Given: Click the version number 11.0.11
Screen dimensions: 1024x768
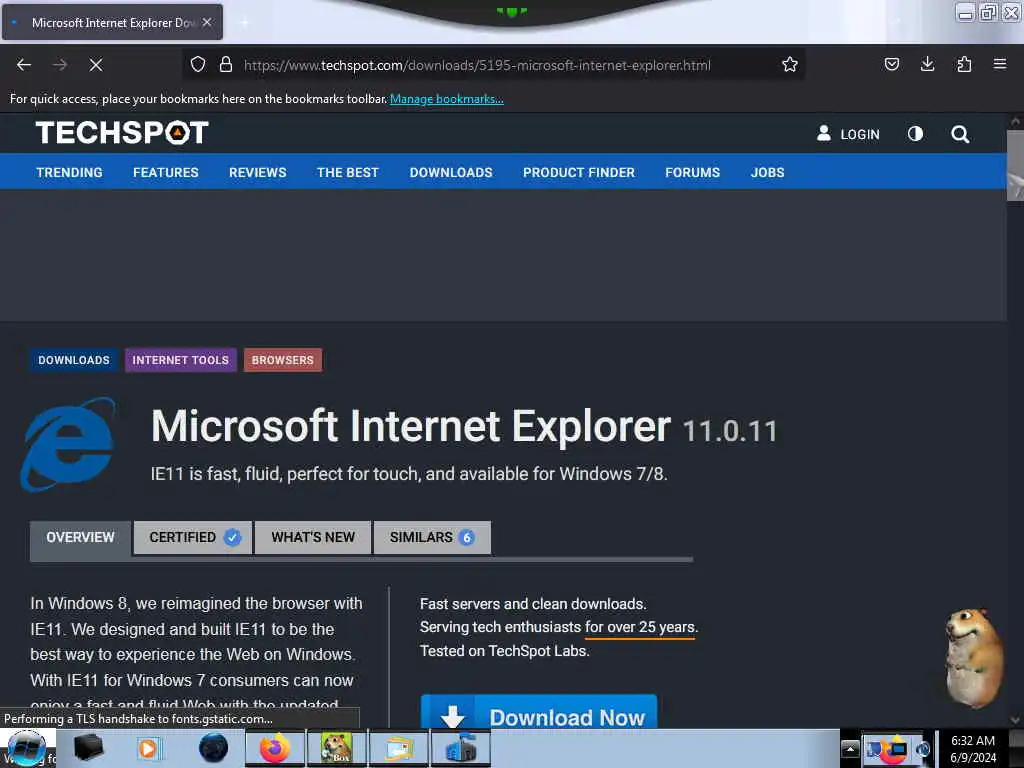Looking at the screenshot, I should tap(730, 431).
